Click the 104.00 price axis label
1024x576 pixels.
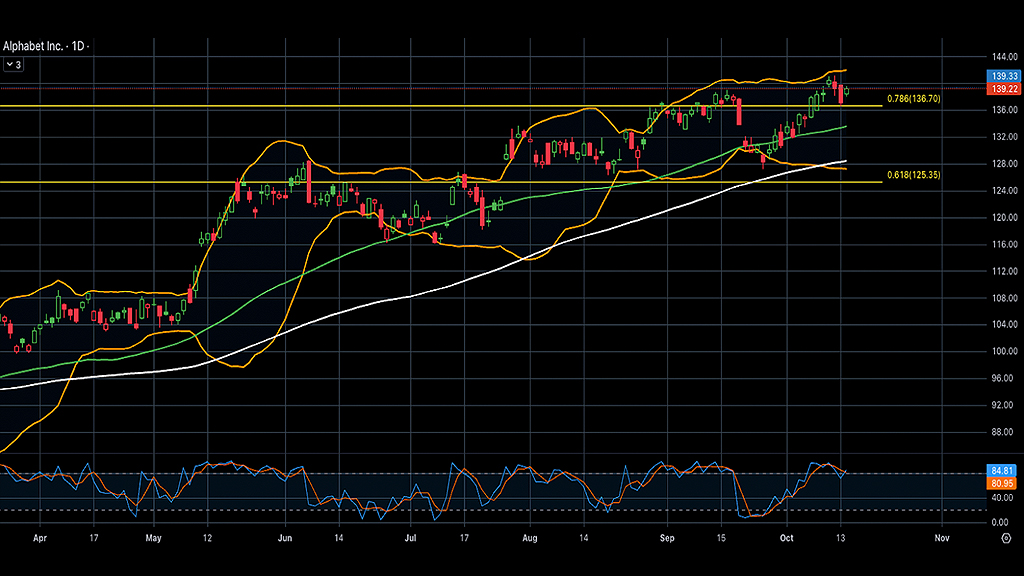[x=1004, y=324]
